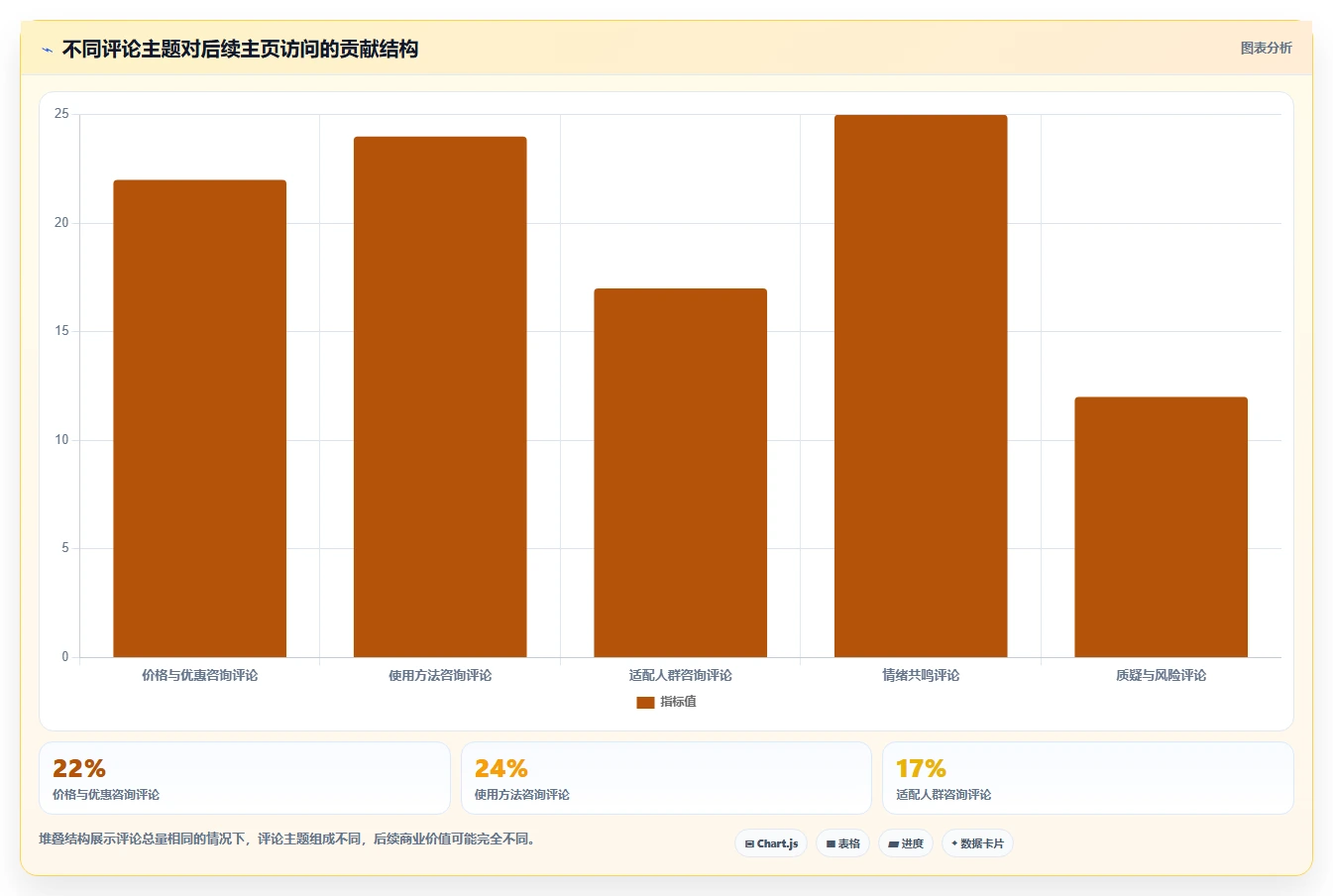Open the 24% 使用方法咨询评论 card
This screenshot has height=896, width=1333.
coord(666,778)
